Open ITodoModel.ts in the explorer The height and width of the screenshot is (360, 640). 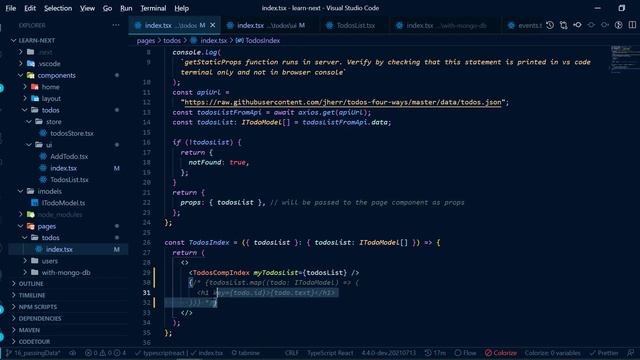click(x=63, y=203)
